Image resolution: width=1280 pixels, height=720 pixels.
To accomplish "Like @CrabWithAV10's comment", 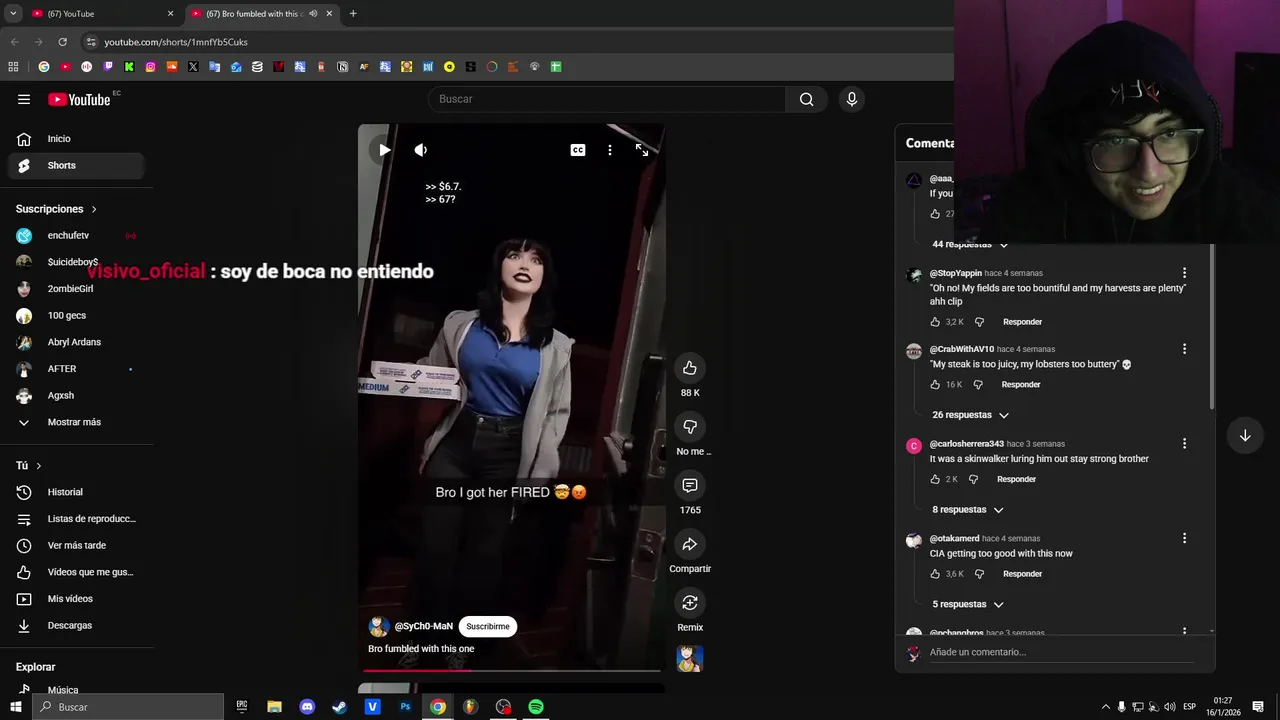I will pyautogui.click(x=935, y=384).
